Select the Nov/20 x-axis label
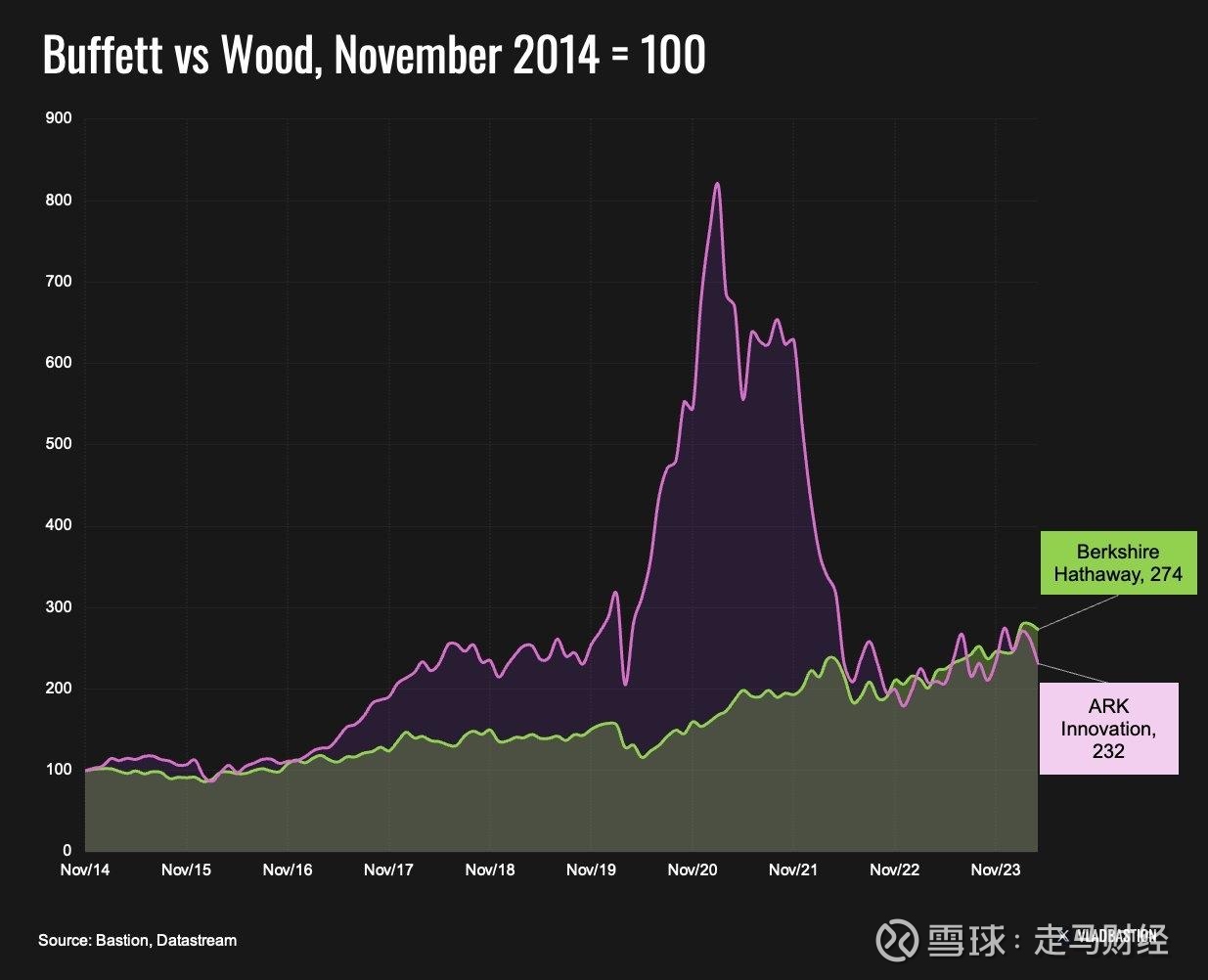 coord(693,869)
